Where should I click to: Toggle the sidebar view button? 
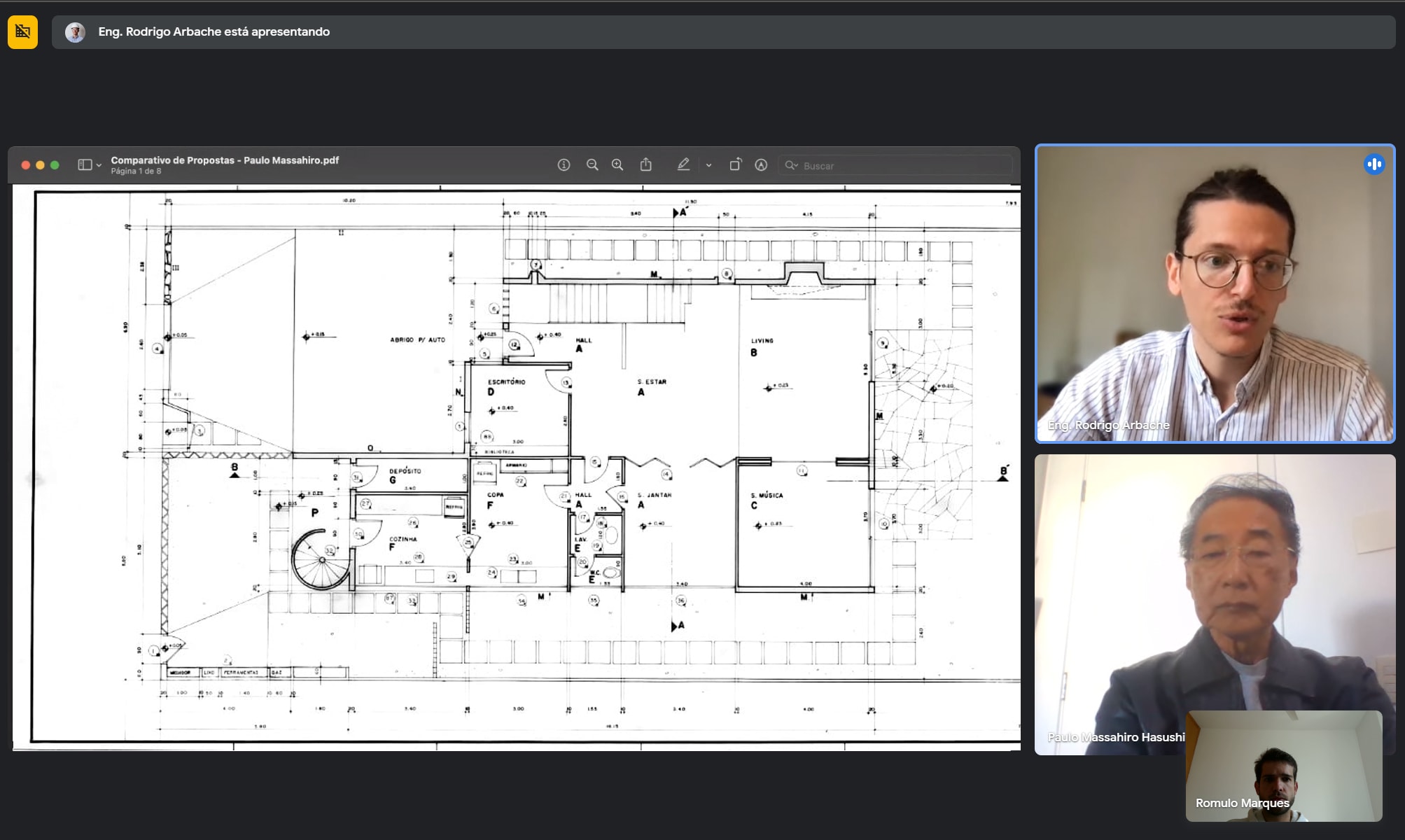(85, 165)
